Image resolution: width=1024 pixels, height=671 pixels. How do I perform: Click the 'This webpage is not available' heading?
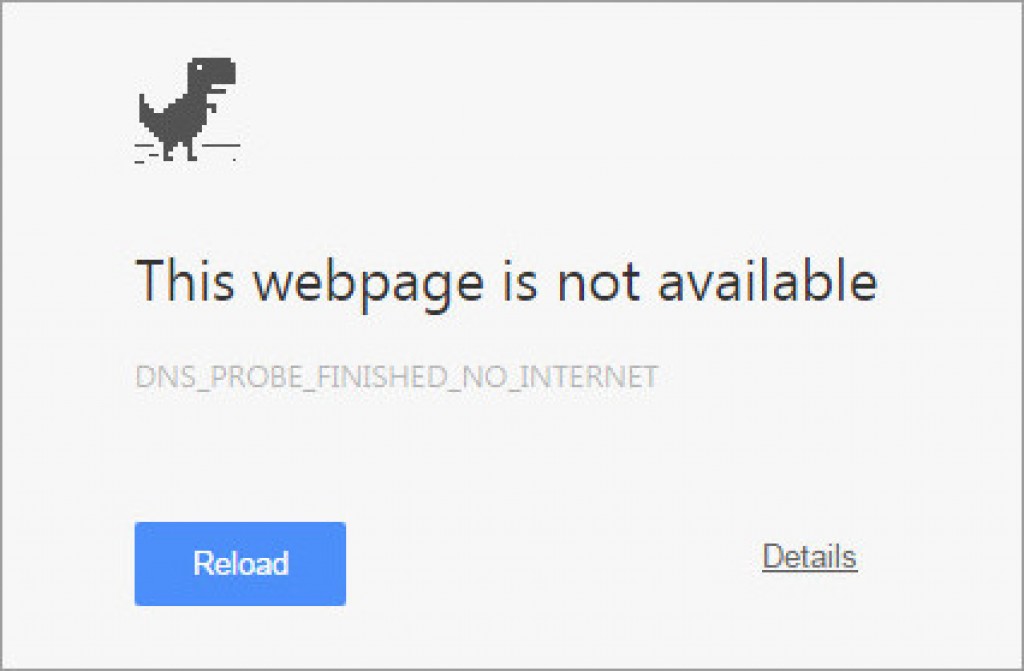[x=506, y=281]
